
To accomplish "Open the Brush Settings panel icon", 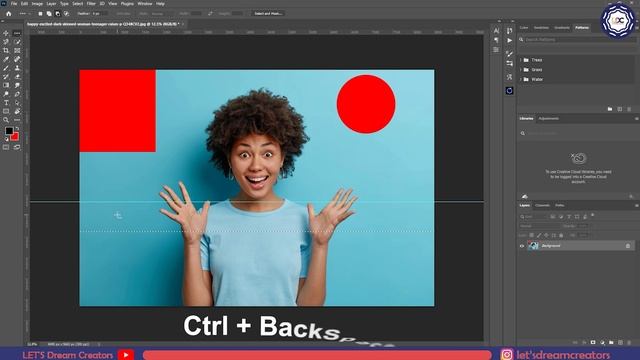I will pos(509,54).
